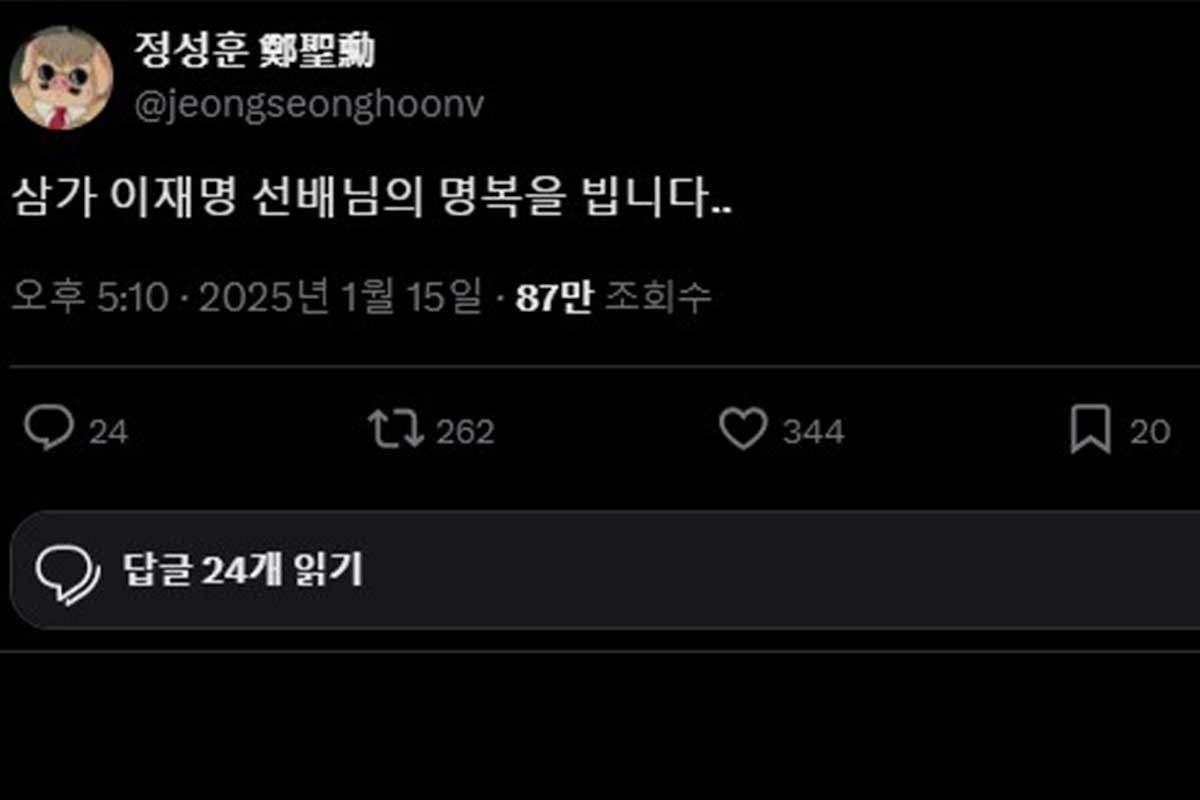The width and height of the screenshot is (1200, 800).
Task: Like the post with the heart icon
Action: tap(743, 430)
